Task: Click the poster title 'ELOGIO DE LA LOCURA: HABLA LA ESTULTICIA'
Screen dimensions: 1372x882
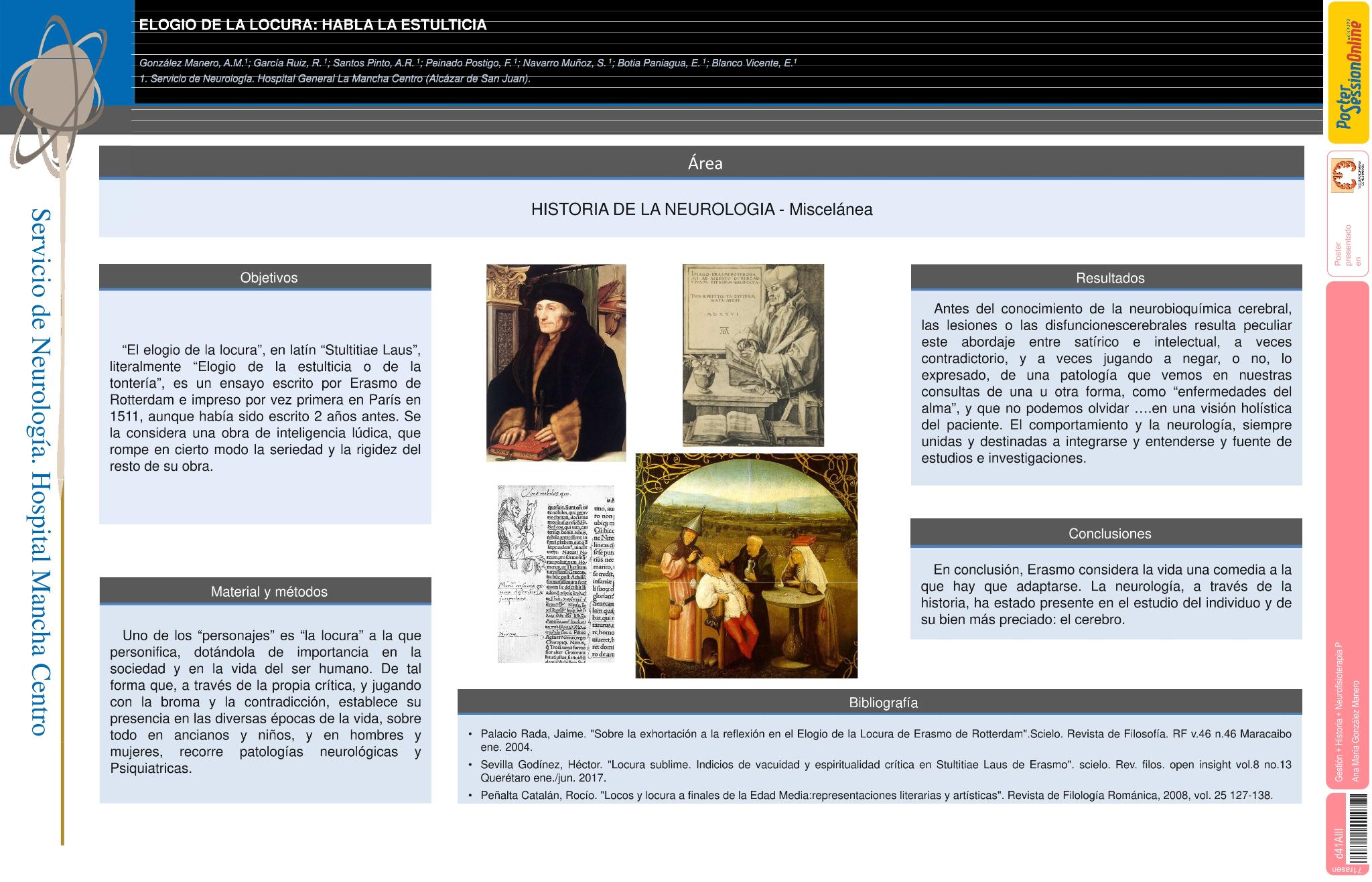Action: click(313, 25)
